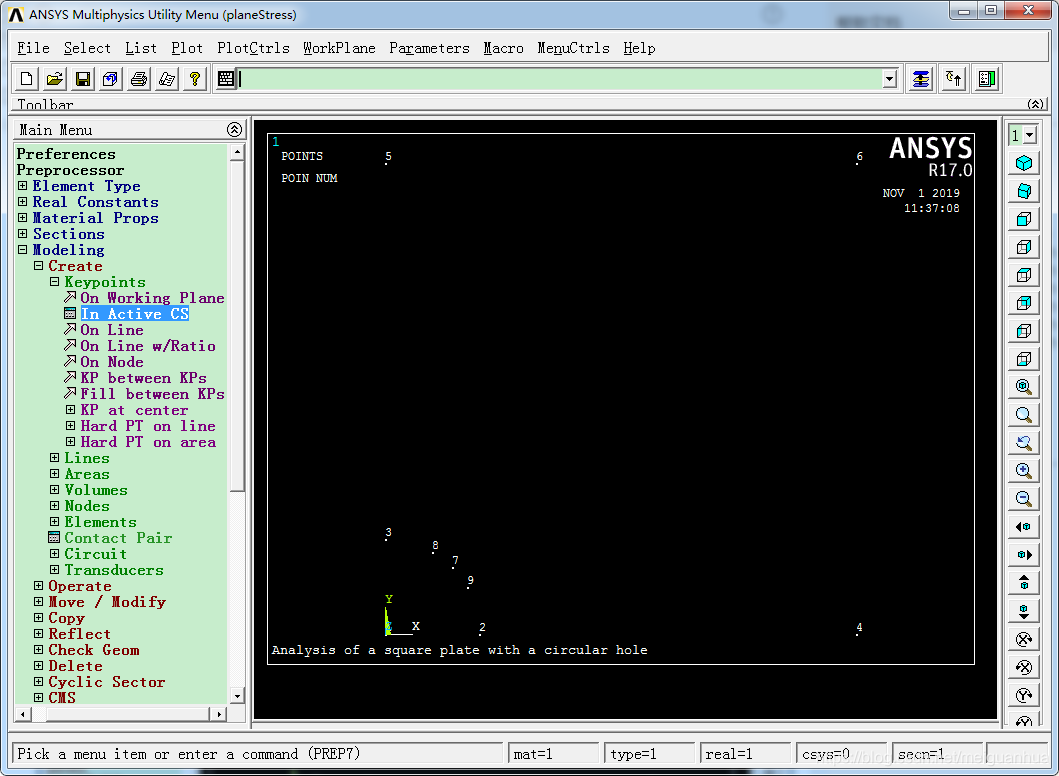Click the Fit View magnifier icon

[1023, 387]
